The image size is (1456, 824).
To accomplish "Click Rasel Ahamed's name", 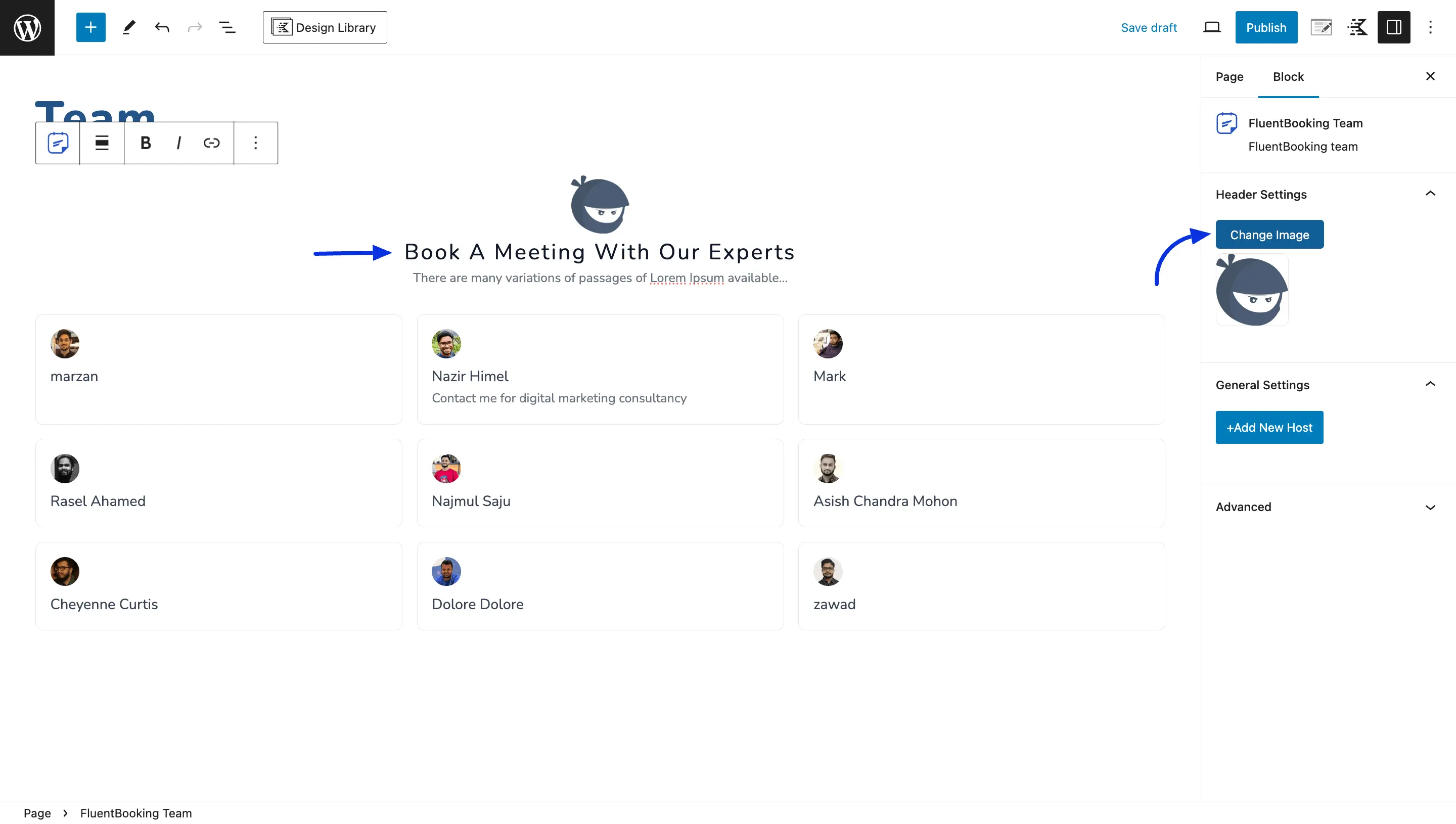I will (x=98, y=501).
